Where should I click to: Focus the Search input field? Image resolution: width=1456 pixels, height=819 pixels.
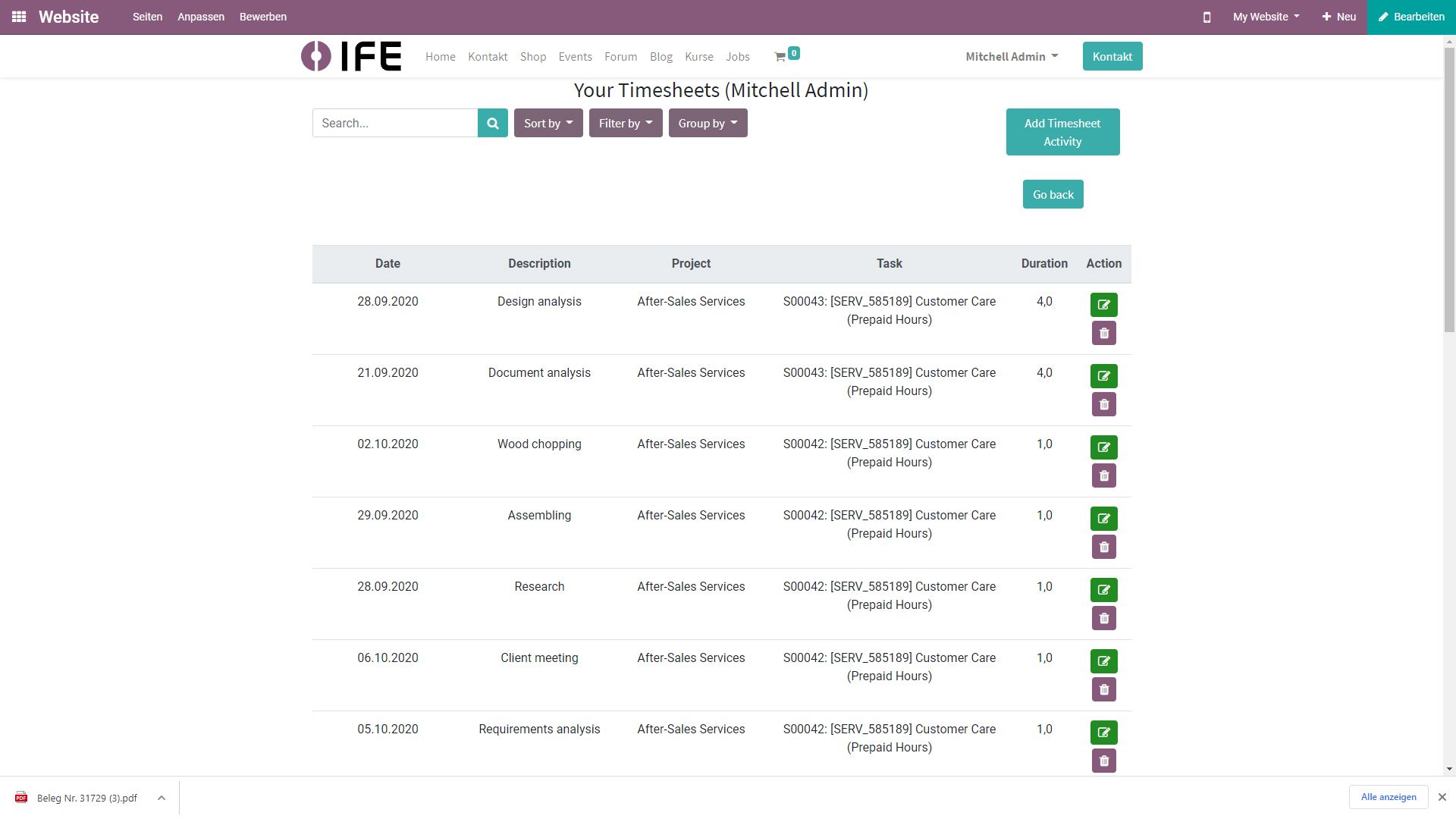click(x=394, y=123)
